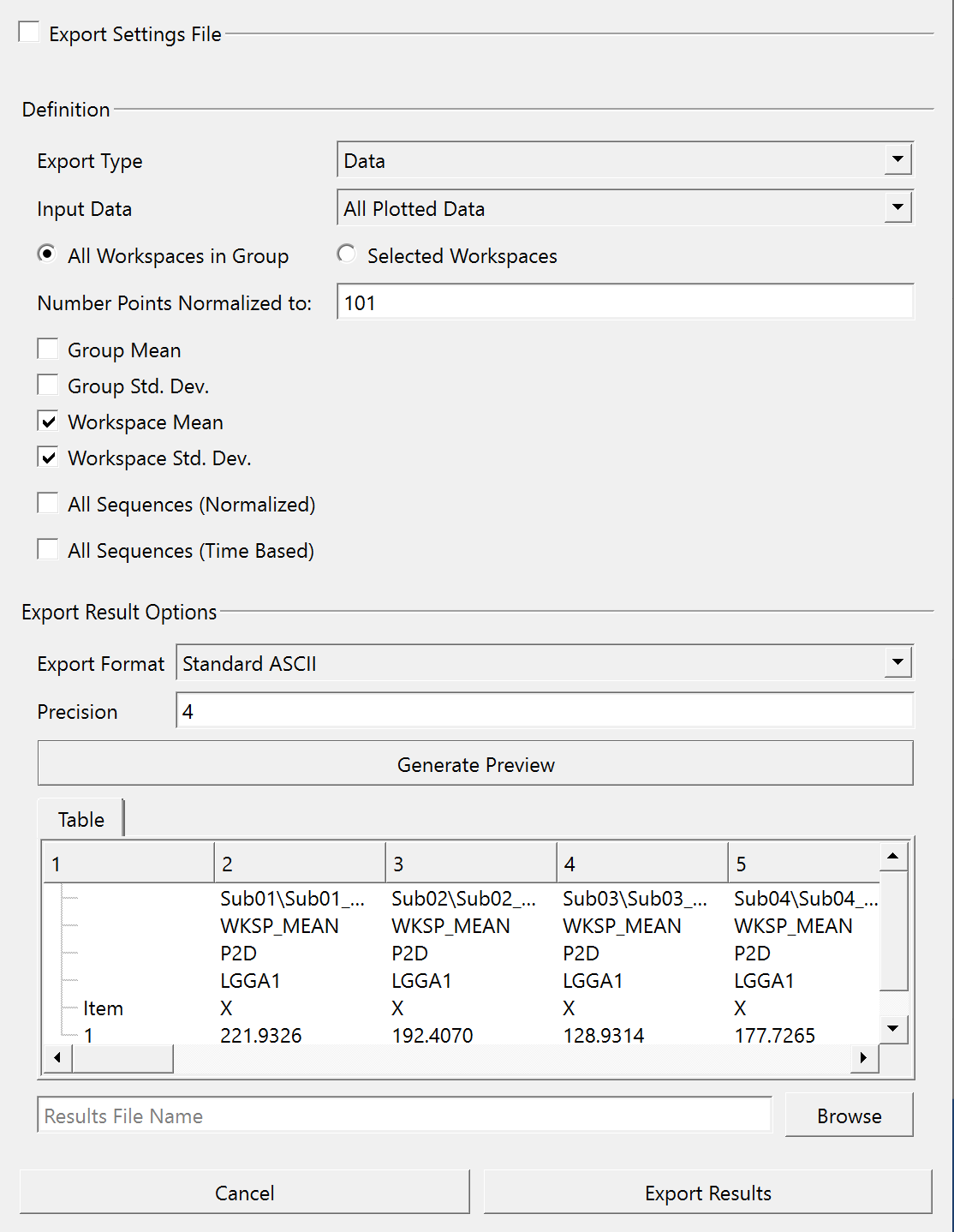954x1232 pixels.
Task: Click the vertical scrollbar thumb in preview
Action: click(x=893, y=930)
